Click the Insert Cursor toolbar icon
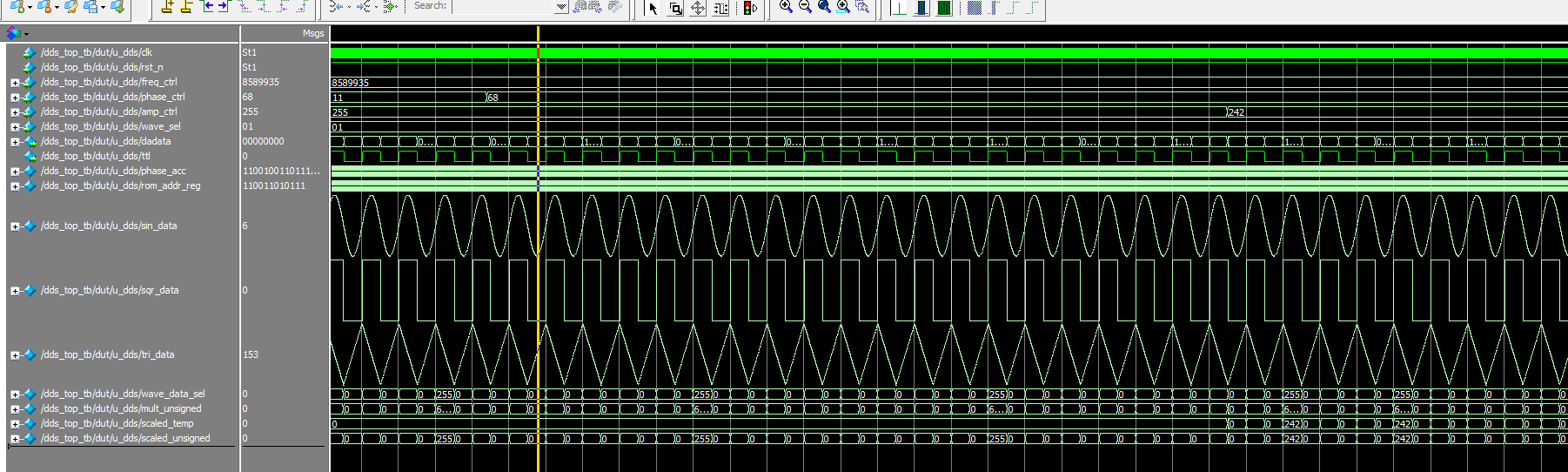Viewport: 1568px width, 472px height. 168,7
